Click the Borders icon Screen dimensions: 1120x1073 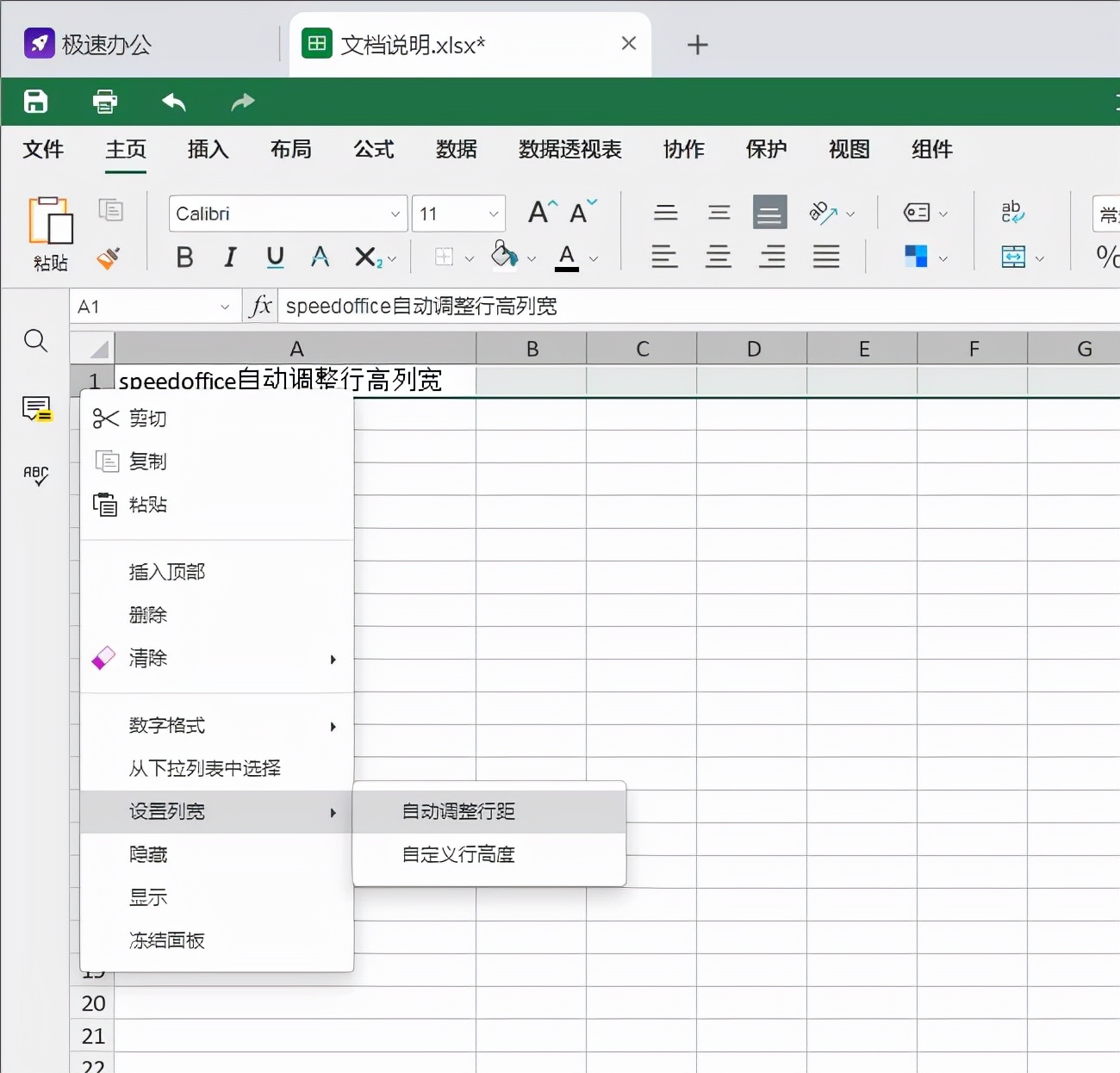[445, 257]
